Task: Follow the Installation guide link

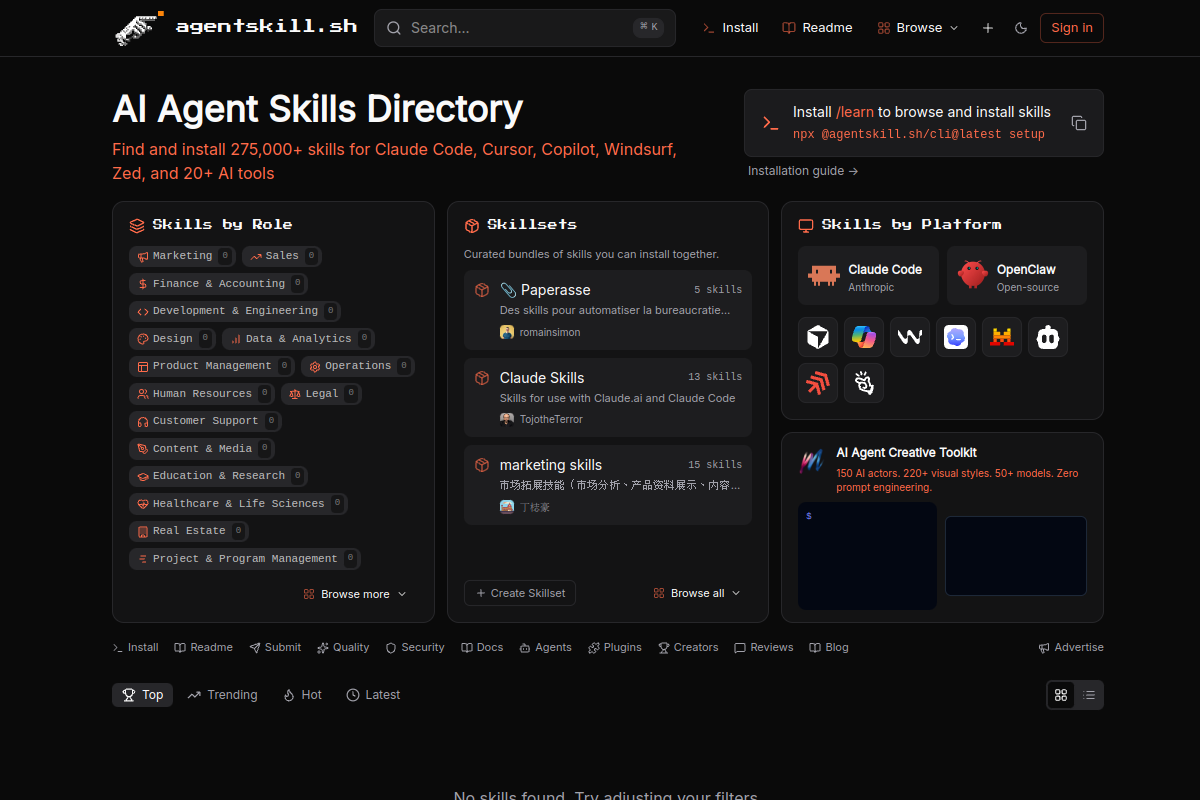Action: [803, 171]
